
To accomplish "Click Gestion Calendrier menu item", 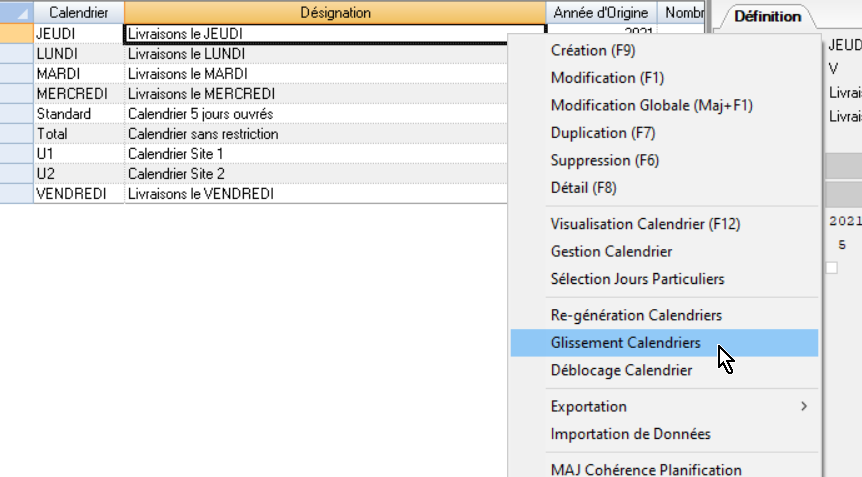I will pyautogui.click(x=611, y=252).
